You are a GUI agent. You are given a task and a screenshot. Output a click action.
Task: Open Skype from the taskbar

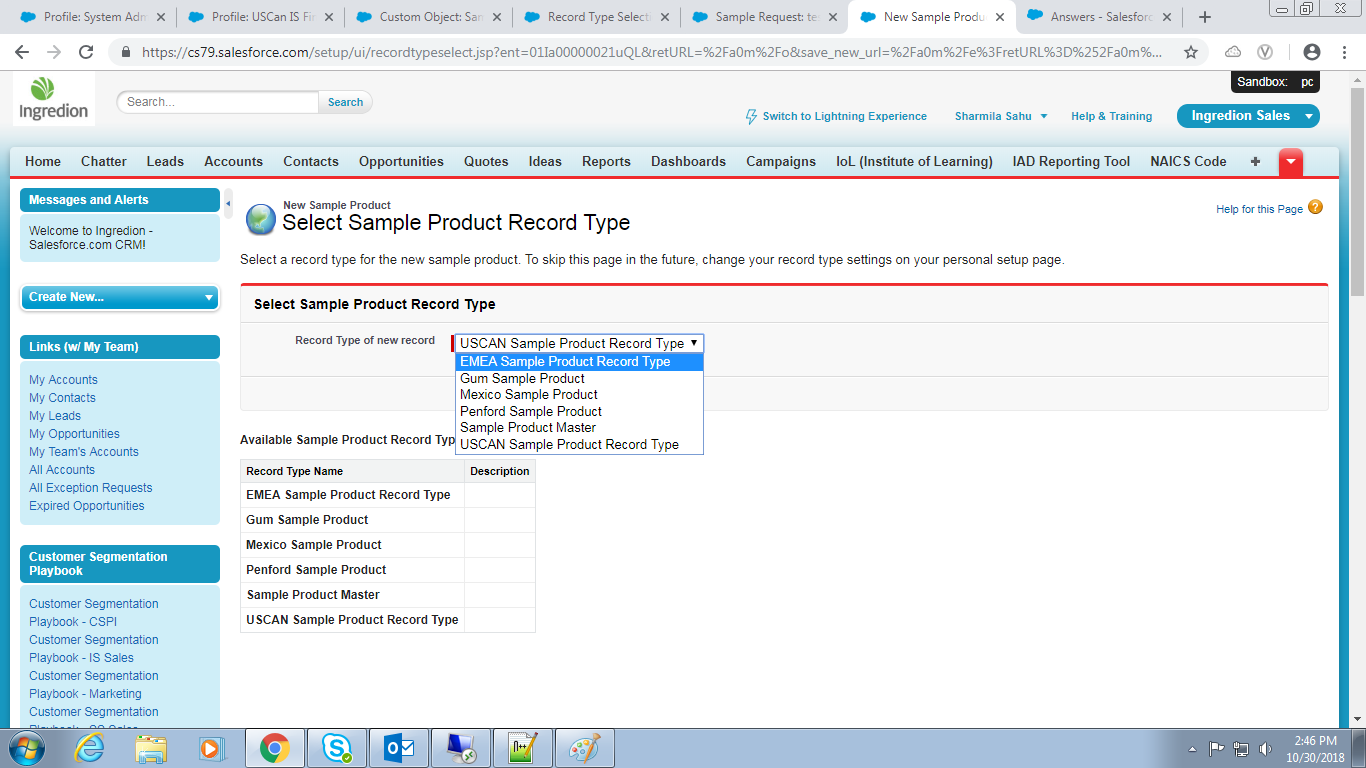click(x=337, y=748)
